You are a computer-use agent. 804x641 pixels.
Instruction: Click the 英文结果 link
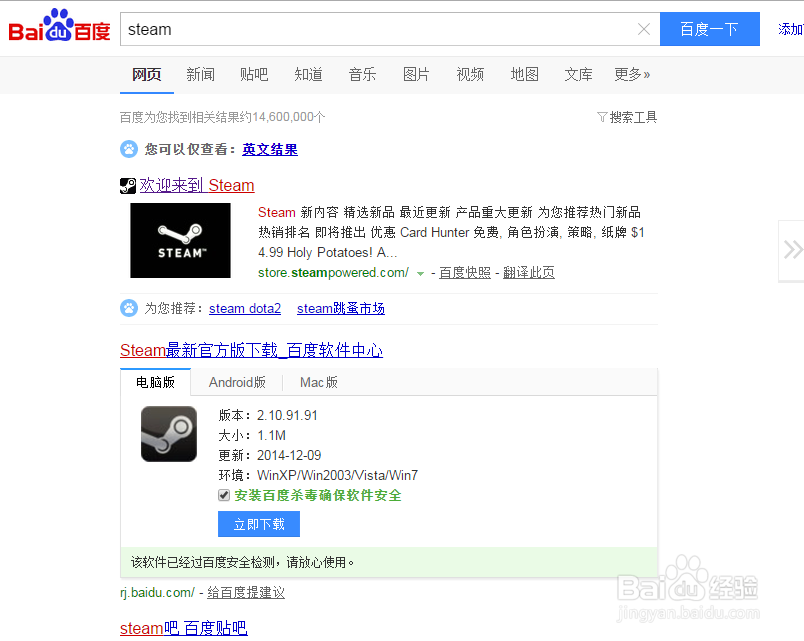click(x=270, y=150)
